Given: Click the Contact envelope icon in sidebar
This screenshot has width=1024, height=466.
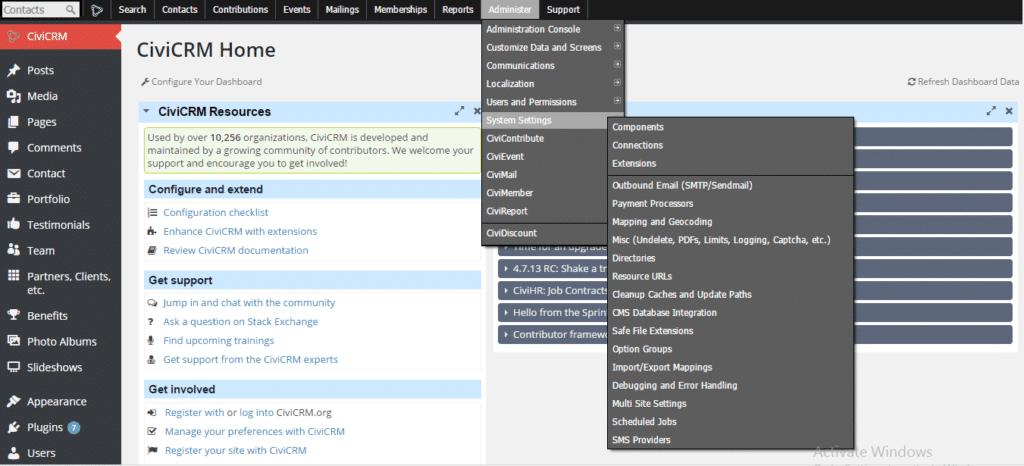Looking at the screenshot, I should pos(13,174).
